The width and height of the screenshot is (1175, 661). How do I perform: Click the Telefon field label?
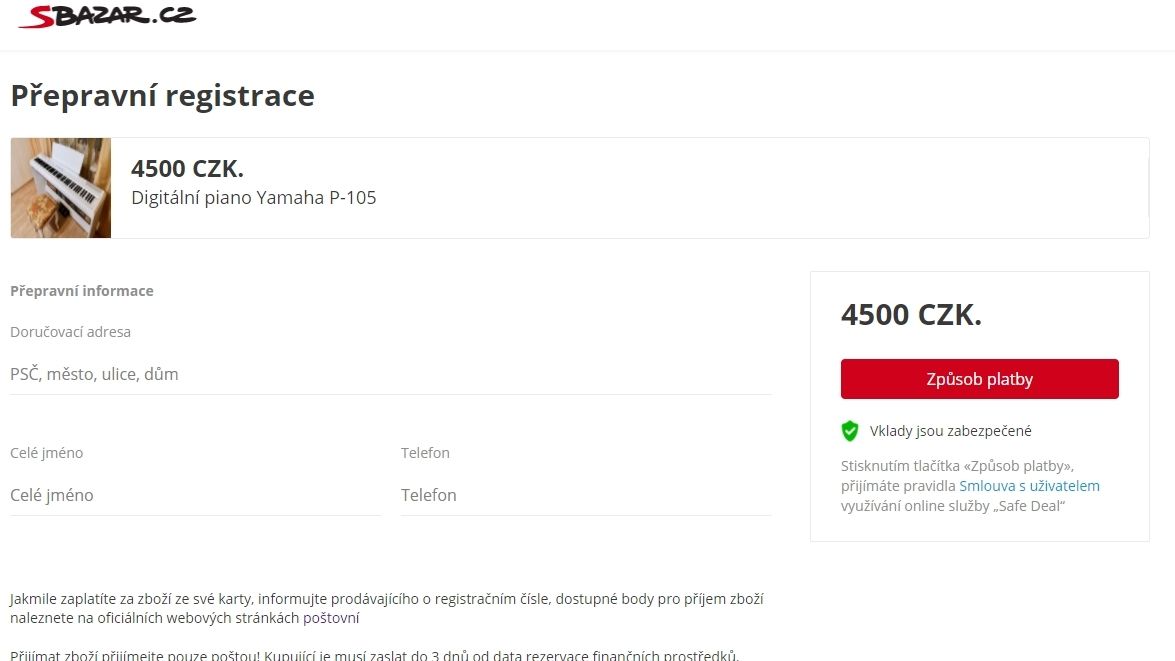point(425,453)
